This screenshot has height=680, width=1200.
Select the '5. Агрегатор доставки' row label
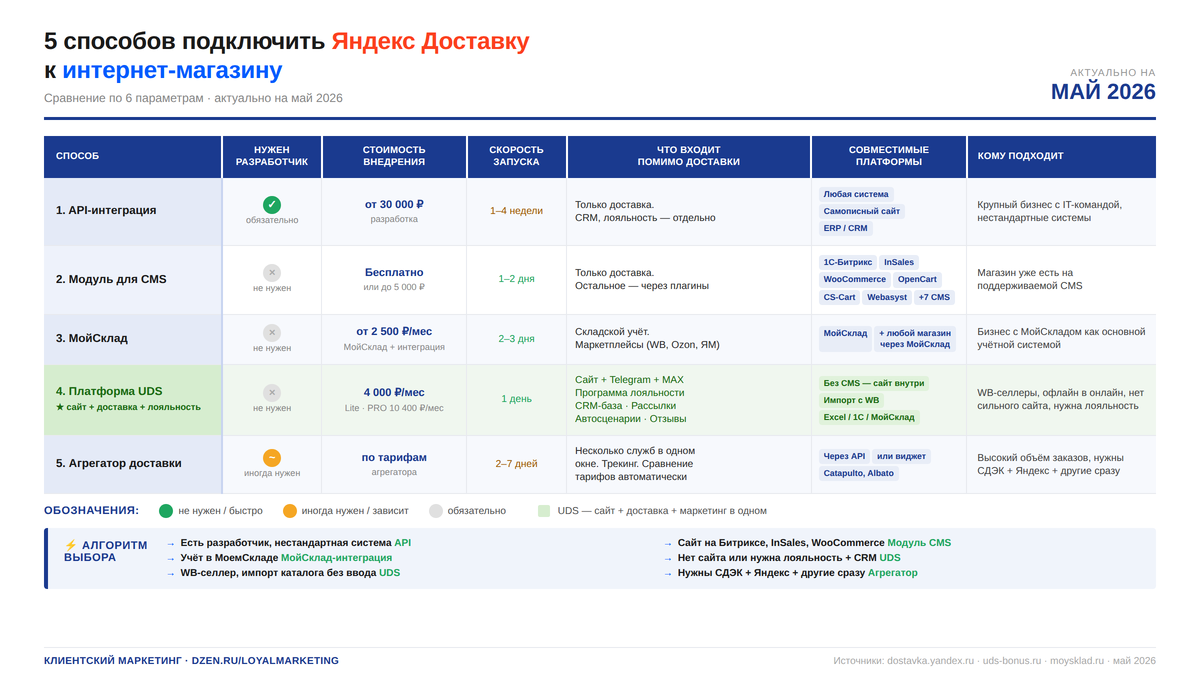119,463
